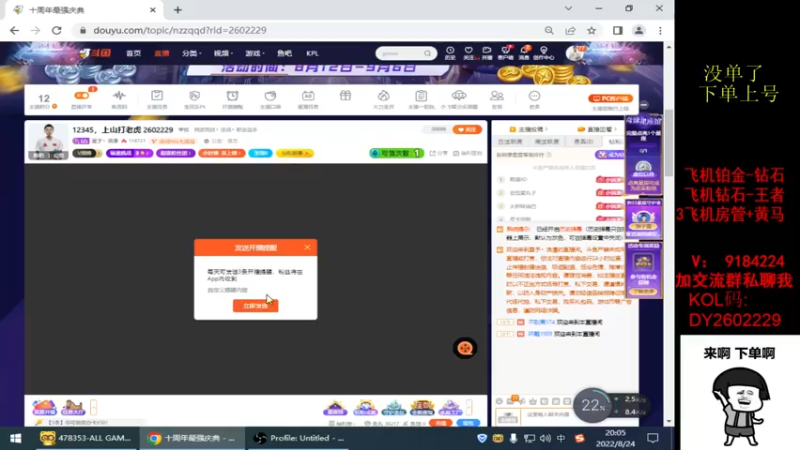Open the messages icon in header
Image resolution: width=800 pixels, height=450 pixels.
pos(524,53)
